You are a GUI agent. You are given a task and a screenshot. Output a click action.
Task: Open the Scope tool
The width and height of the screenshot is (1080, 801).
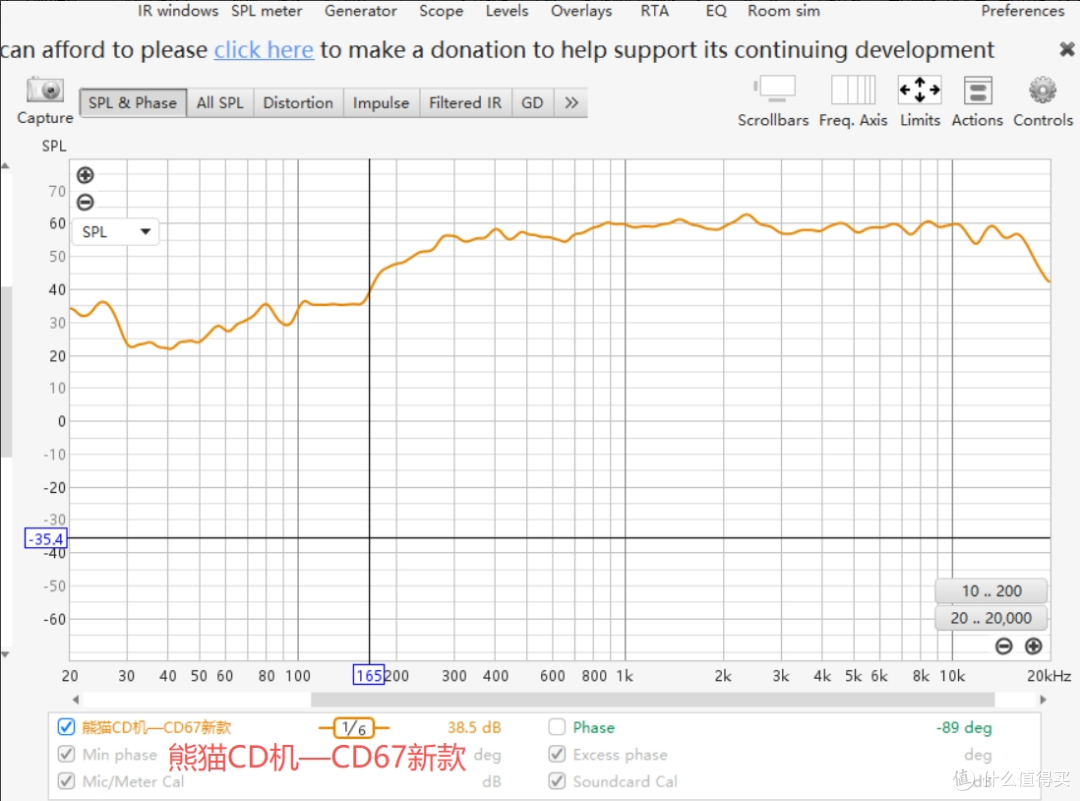442,10
